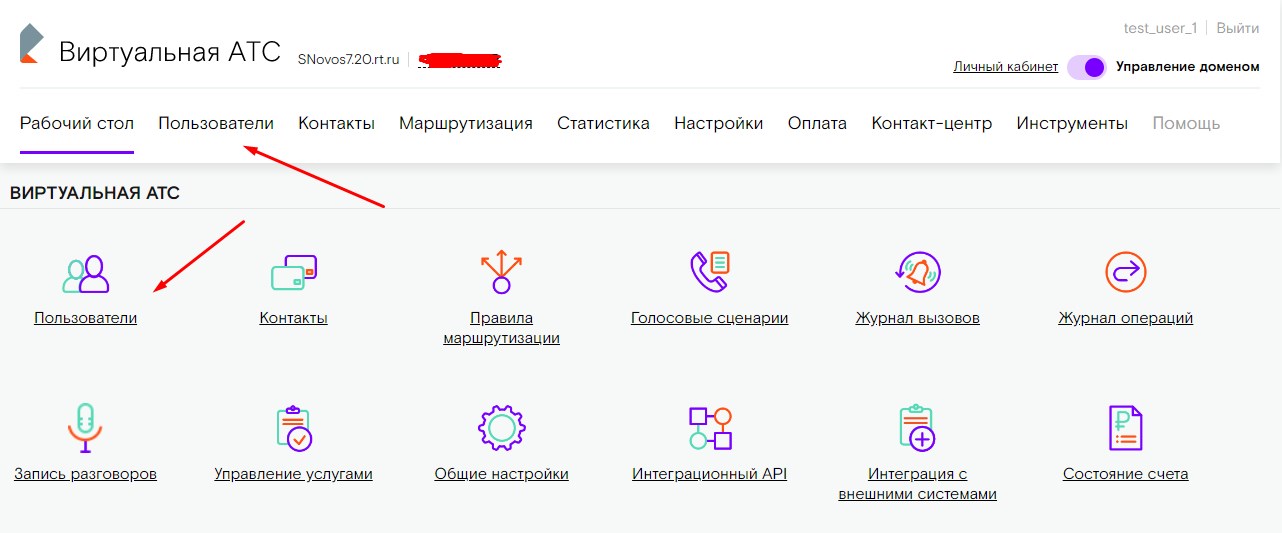Open the Управление услугами clipboard icon
This screenshot has width=1282, height=533.
(294, 428)
